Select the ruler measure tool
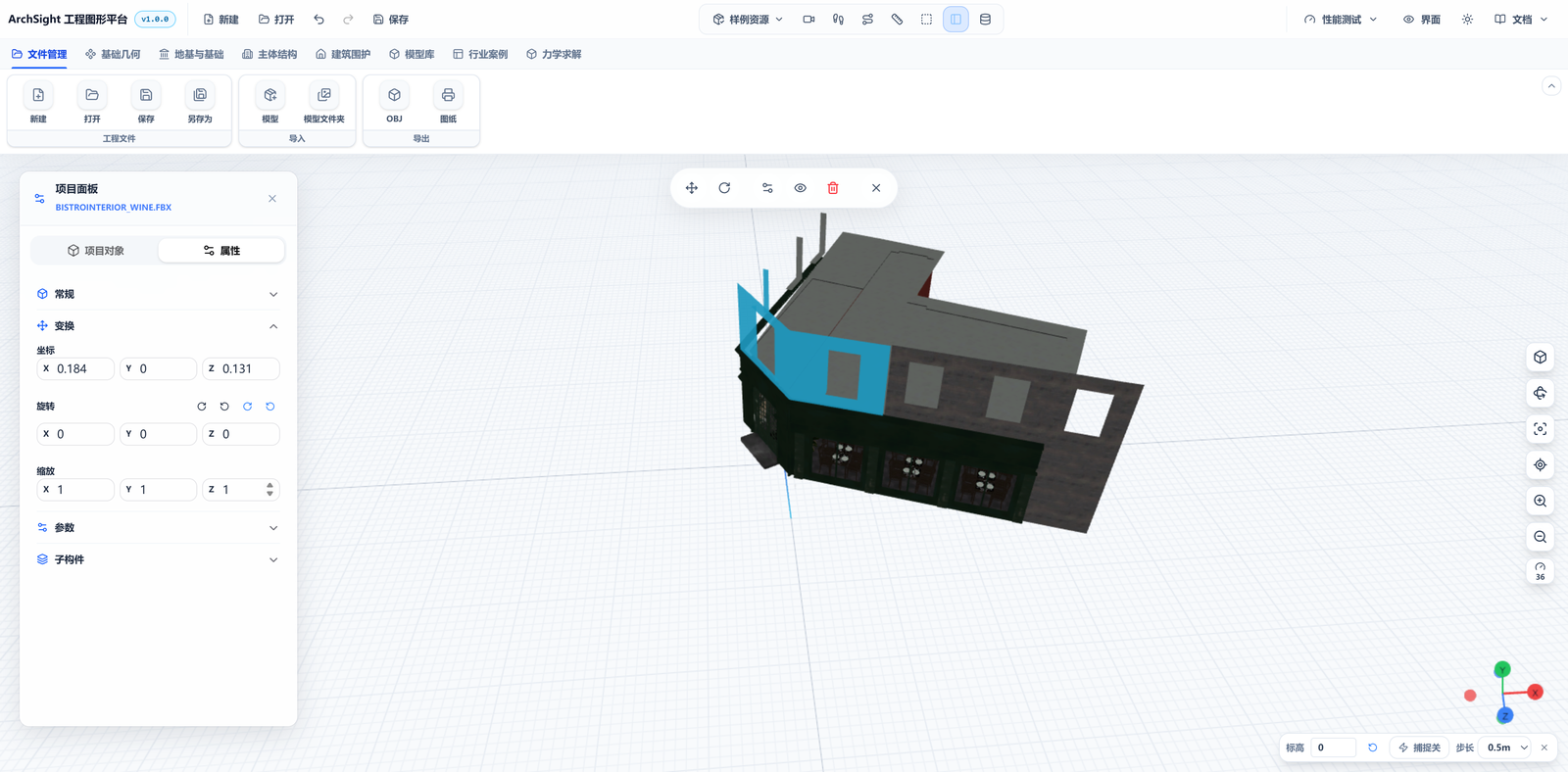This screenshot has height=772, width=1568. (x=897, y=20)
